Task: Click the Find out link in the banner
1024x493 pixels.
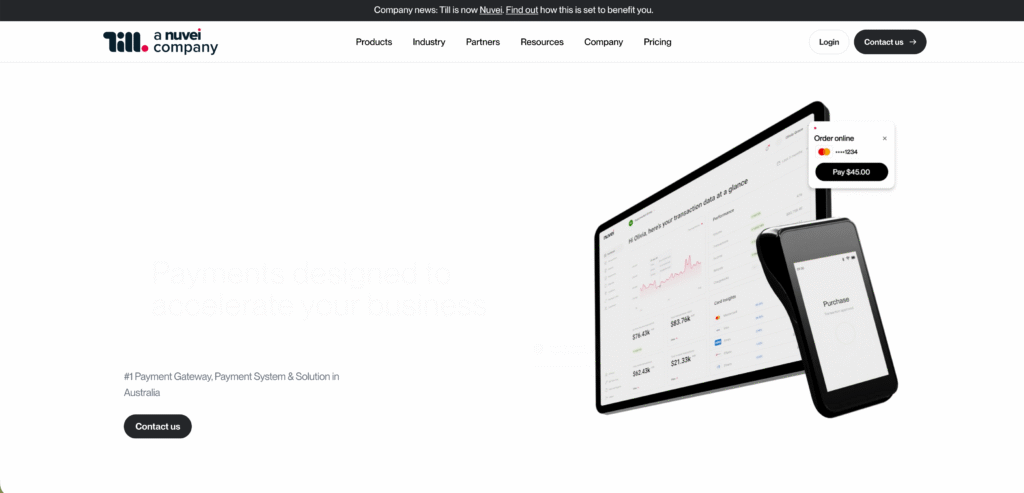Action: [522, 10]
